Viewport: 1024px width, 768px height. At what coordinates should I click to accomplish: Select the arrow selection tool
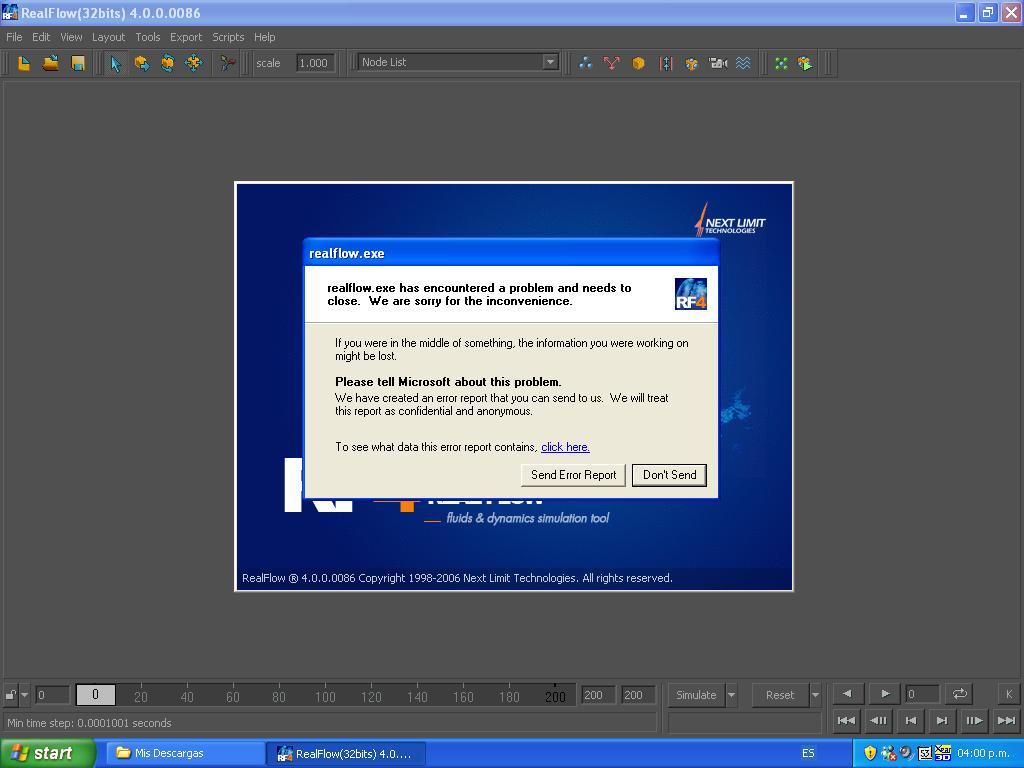pyautogui.click(x=116, y=63)
